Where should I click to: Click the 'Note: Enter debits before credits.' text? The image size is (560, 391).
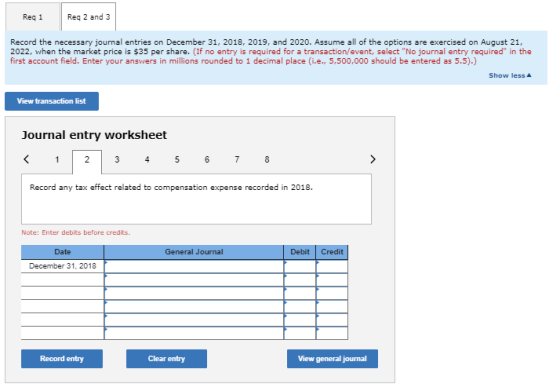point(76,232)
